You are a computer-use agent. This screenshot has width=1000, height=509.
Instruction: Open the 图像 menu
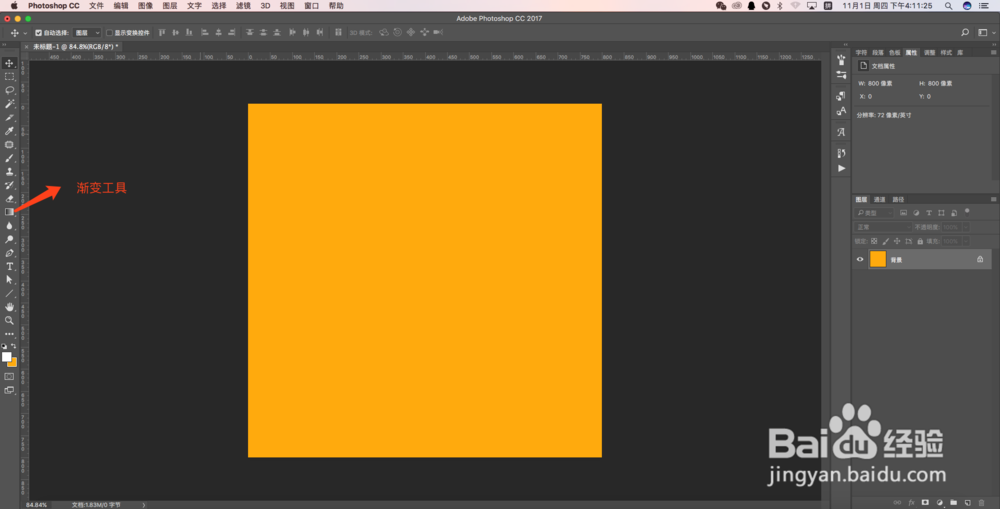145,6
